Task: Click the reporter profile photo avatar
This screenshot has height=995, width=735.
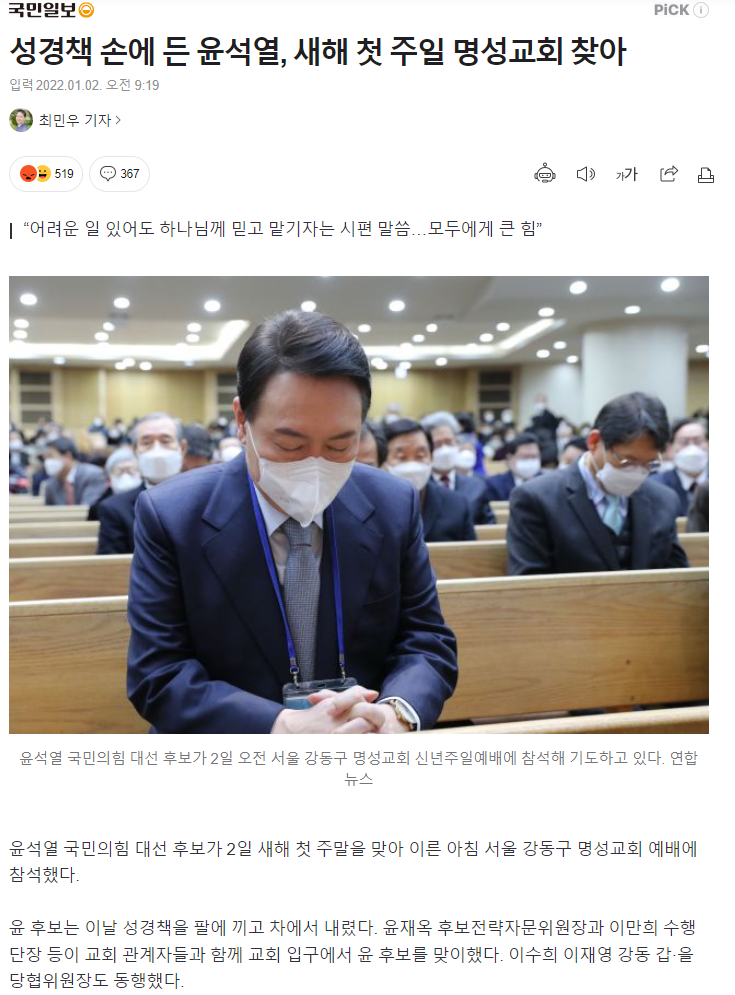Action: pos(21,120)
